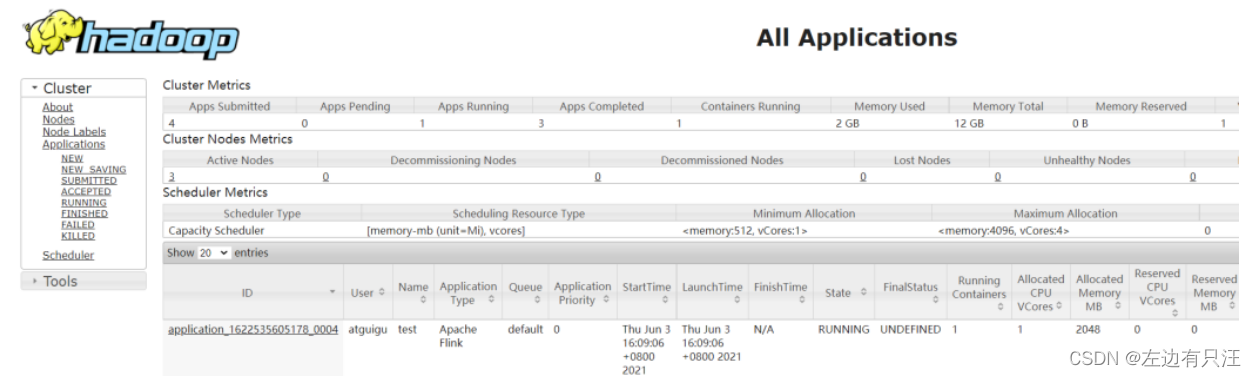Click minimum allocation memory:512 value
This screenshot has width=1256, height=377.
745,230
